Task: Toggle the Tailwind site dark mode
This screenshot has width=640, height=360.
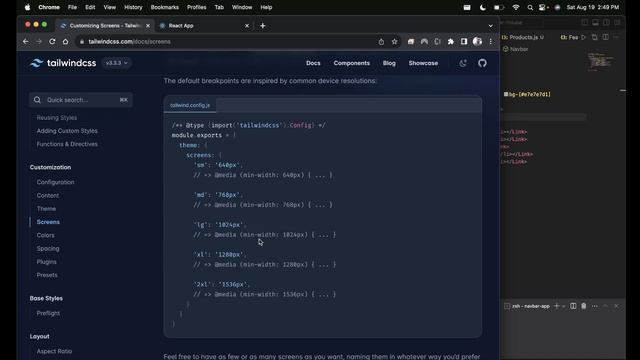Action: (x=463, y=63)
